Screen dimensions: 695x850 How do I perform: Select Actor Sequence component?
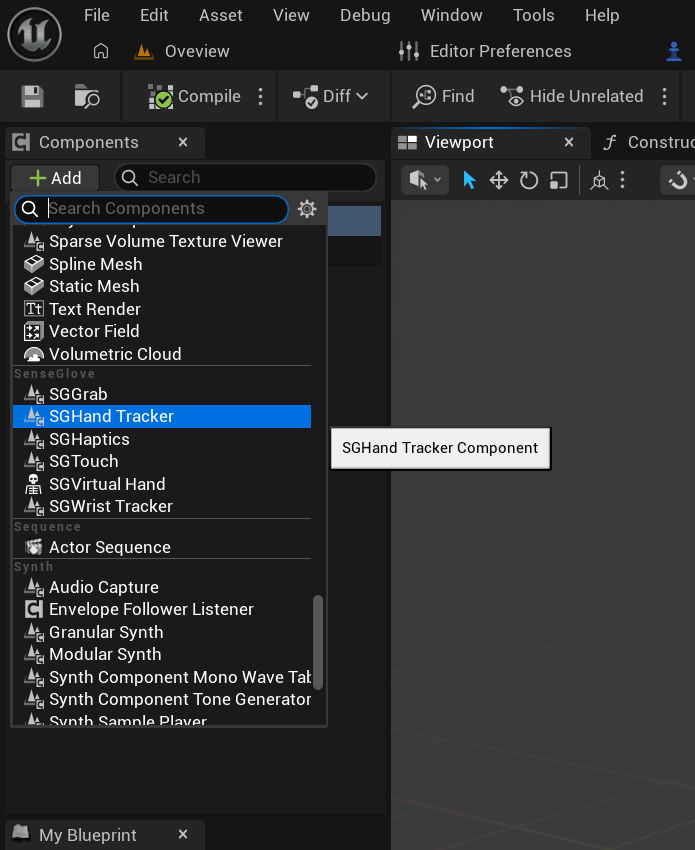(x=162, y=548)
